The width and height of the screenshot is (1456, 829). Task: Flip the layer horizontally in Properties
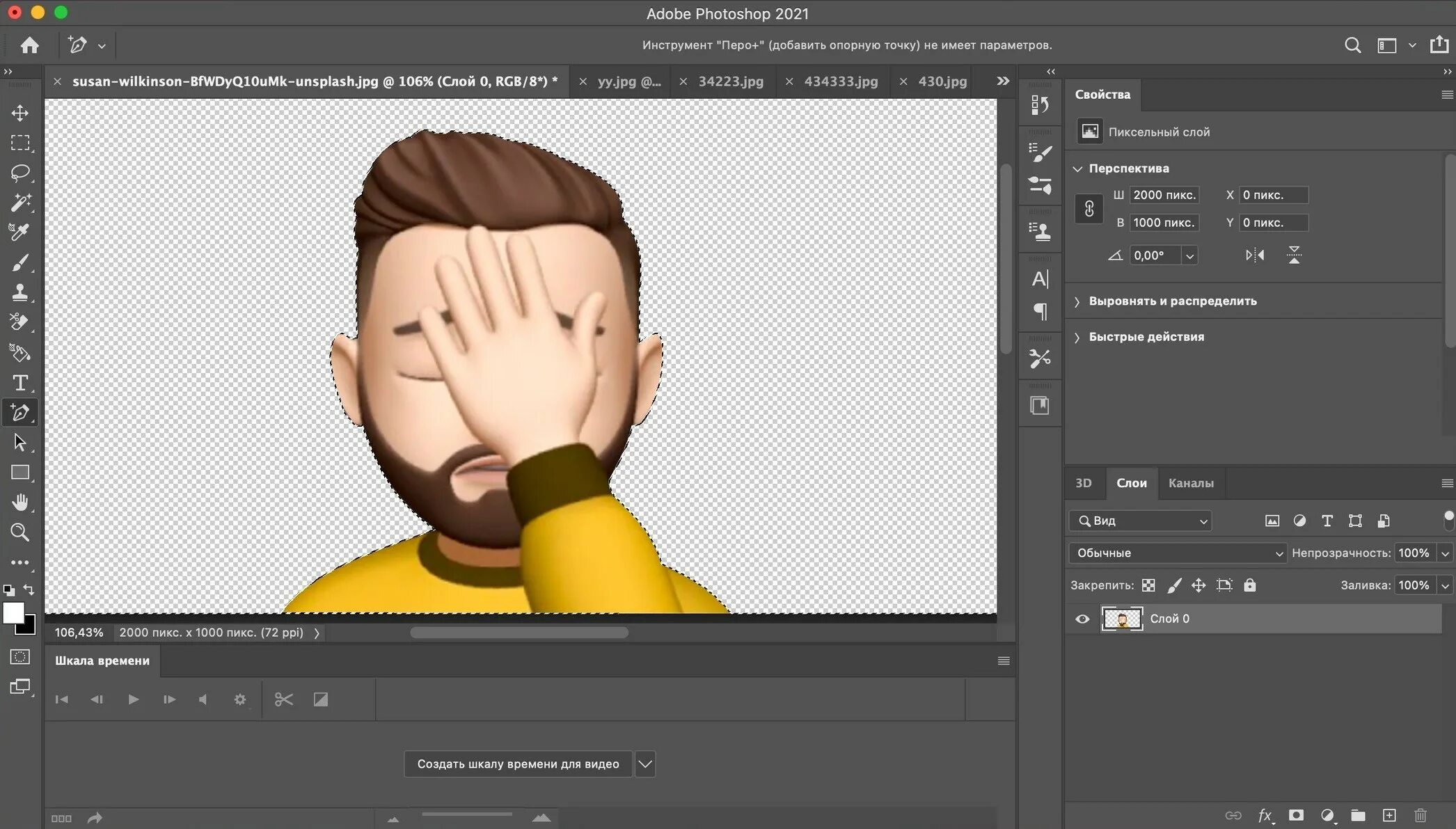pos(1255,255)
